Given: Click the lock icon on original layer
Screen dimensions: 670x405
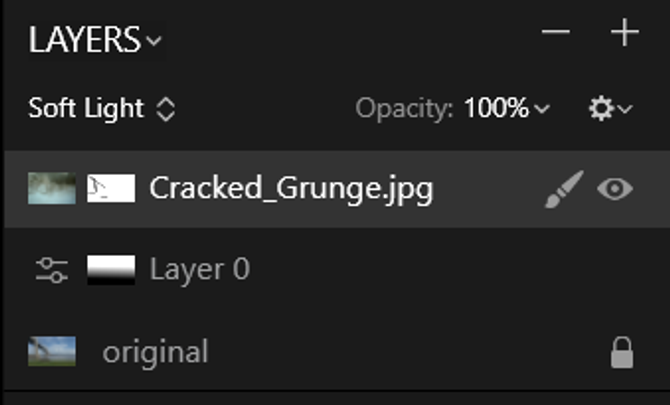Looking at the screenshot, I should pos(622,352).
